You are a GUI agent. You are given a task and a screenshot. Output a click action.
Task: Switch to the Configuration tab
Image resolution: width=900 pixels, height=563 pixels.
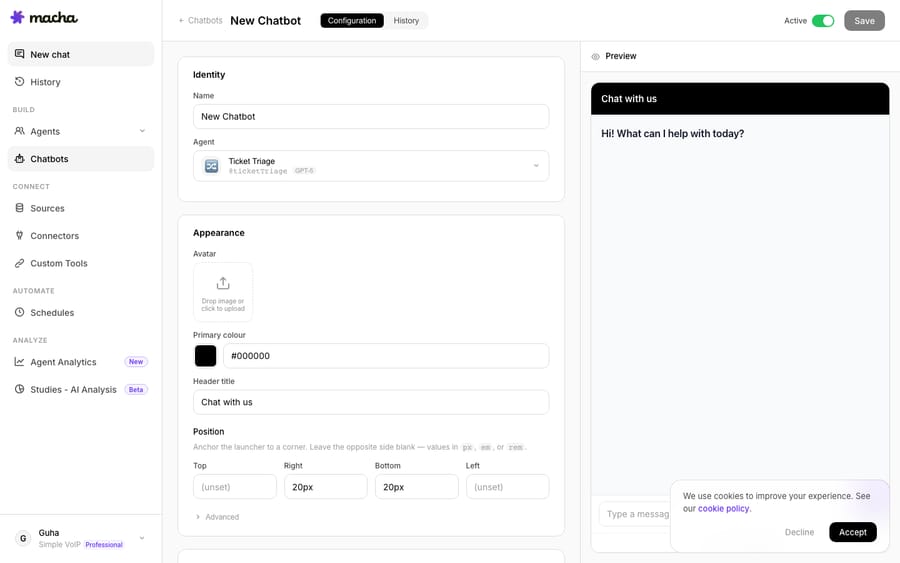352,21
